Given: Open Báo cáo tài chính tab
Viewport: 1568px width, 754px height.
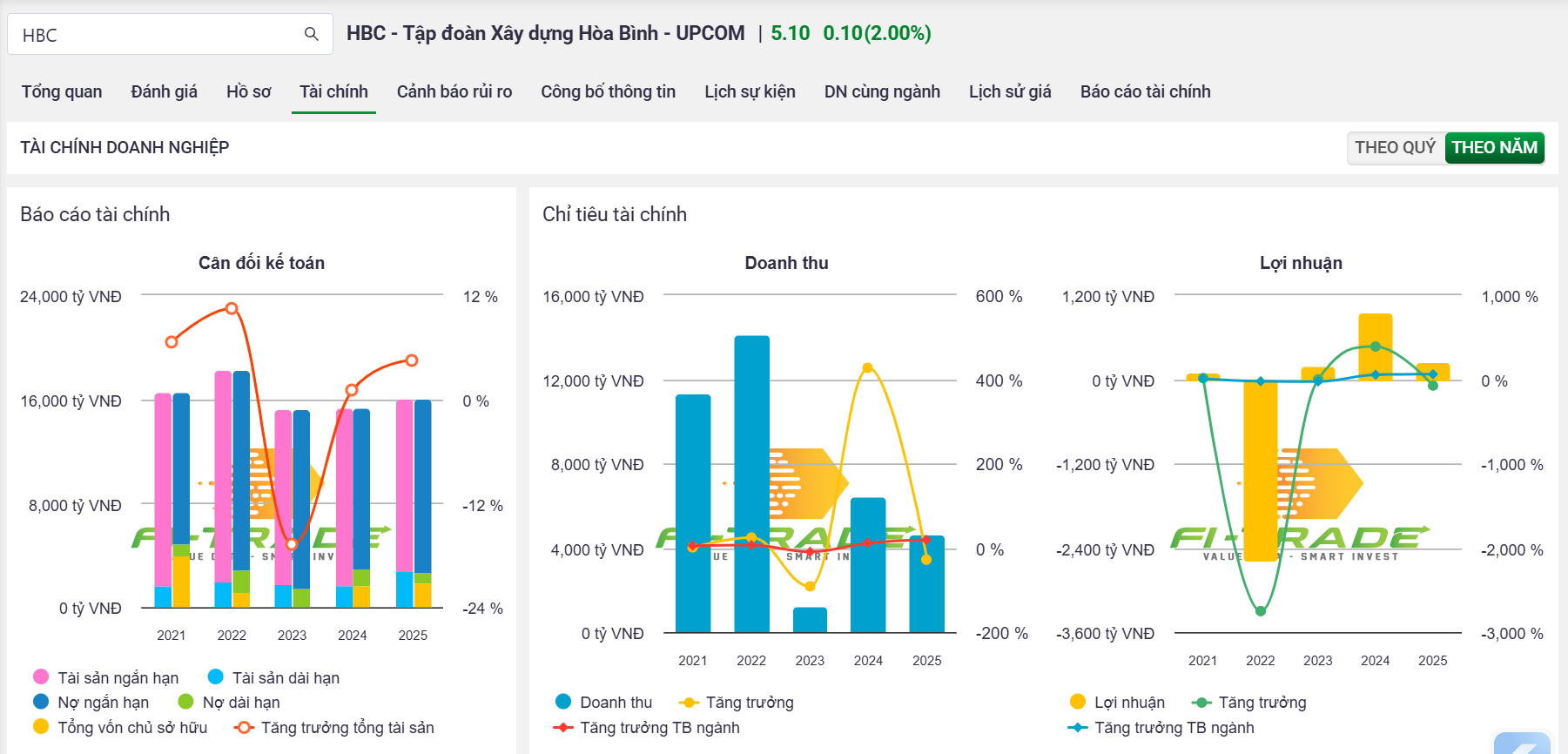Looking at the screenshot, I should 1145,91.
